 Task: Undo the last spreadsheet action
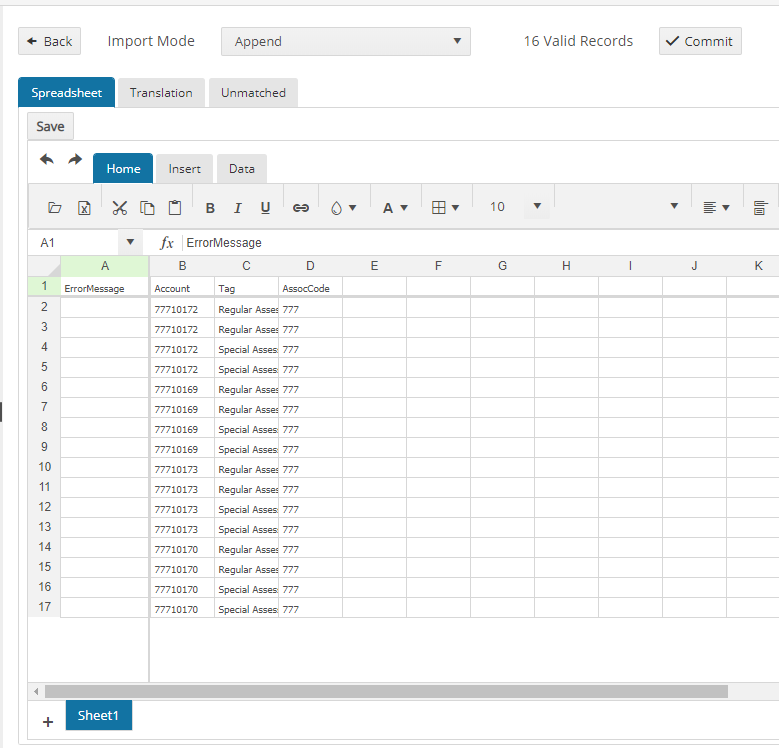click(x=47, y=159)
